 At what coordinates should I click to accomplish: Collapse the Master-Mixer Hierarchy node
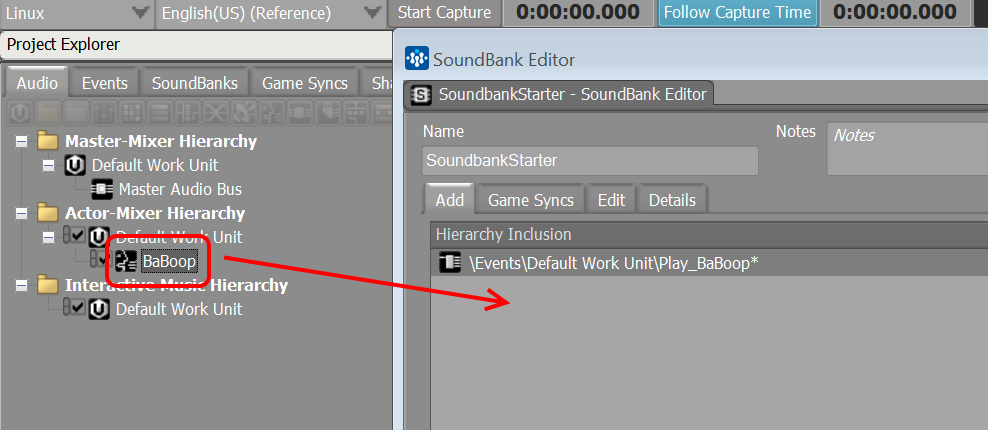tap(22, 141)
